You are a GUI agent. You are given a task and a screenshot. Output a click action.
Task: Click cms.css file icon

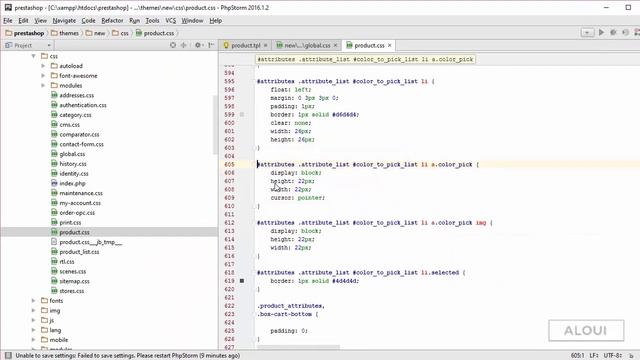coord(54,124)
